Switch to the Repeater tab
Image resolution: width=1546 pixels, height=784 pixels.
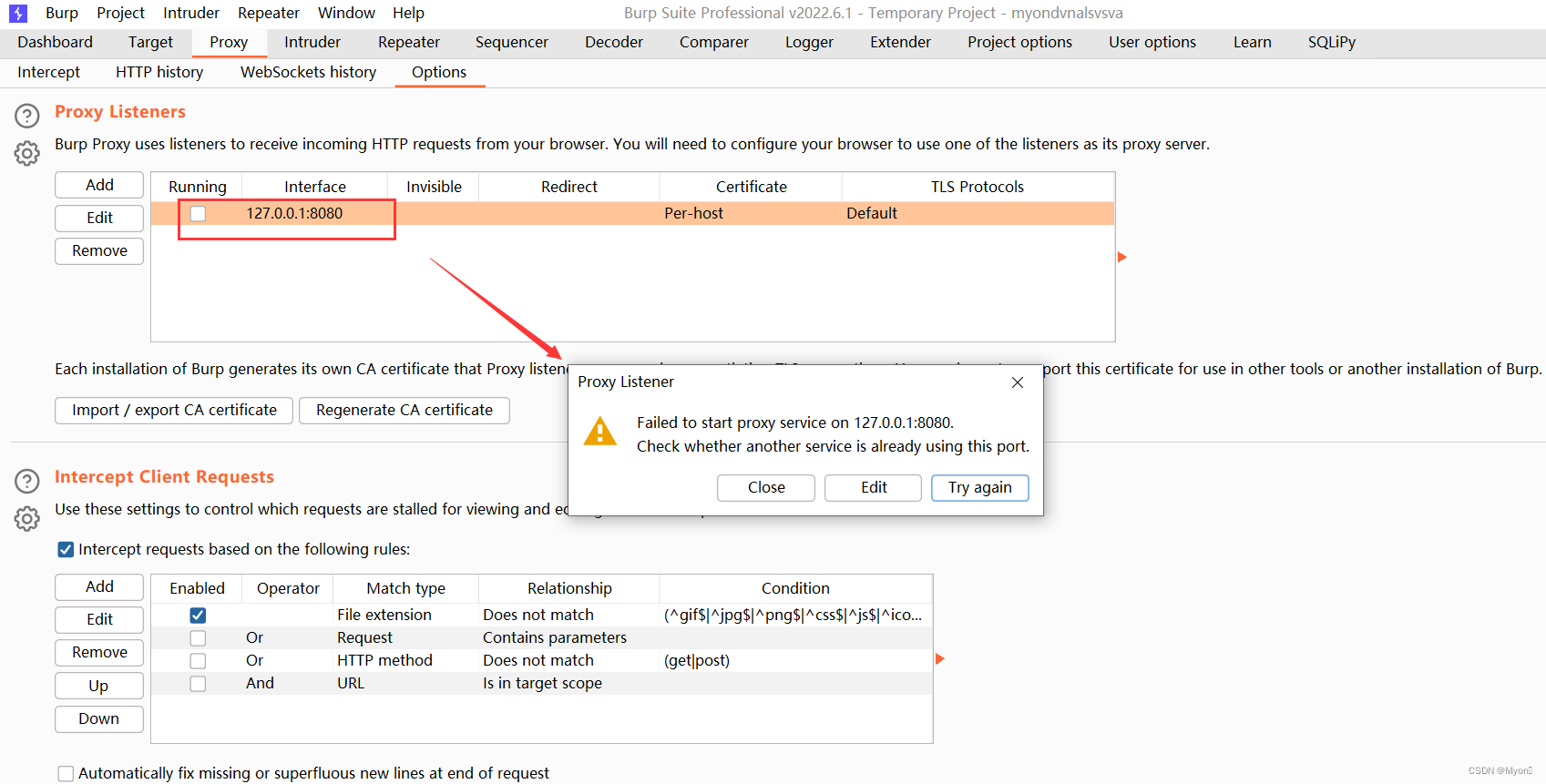409,42
